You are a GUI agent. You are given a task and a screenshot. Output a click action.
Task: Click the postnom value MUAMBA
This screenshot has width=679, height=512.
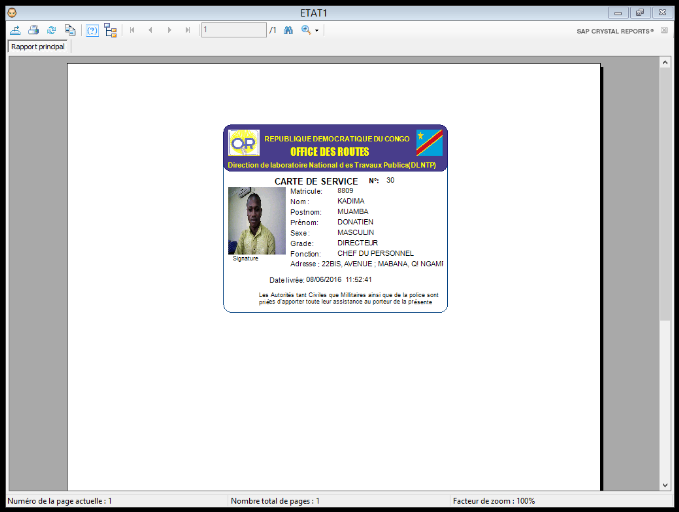(x=353, y=211)
